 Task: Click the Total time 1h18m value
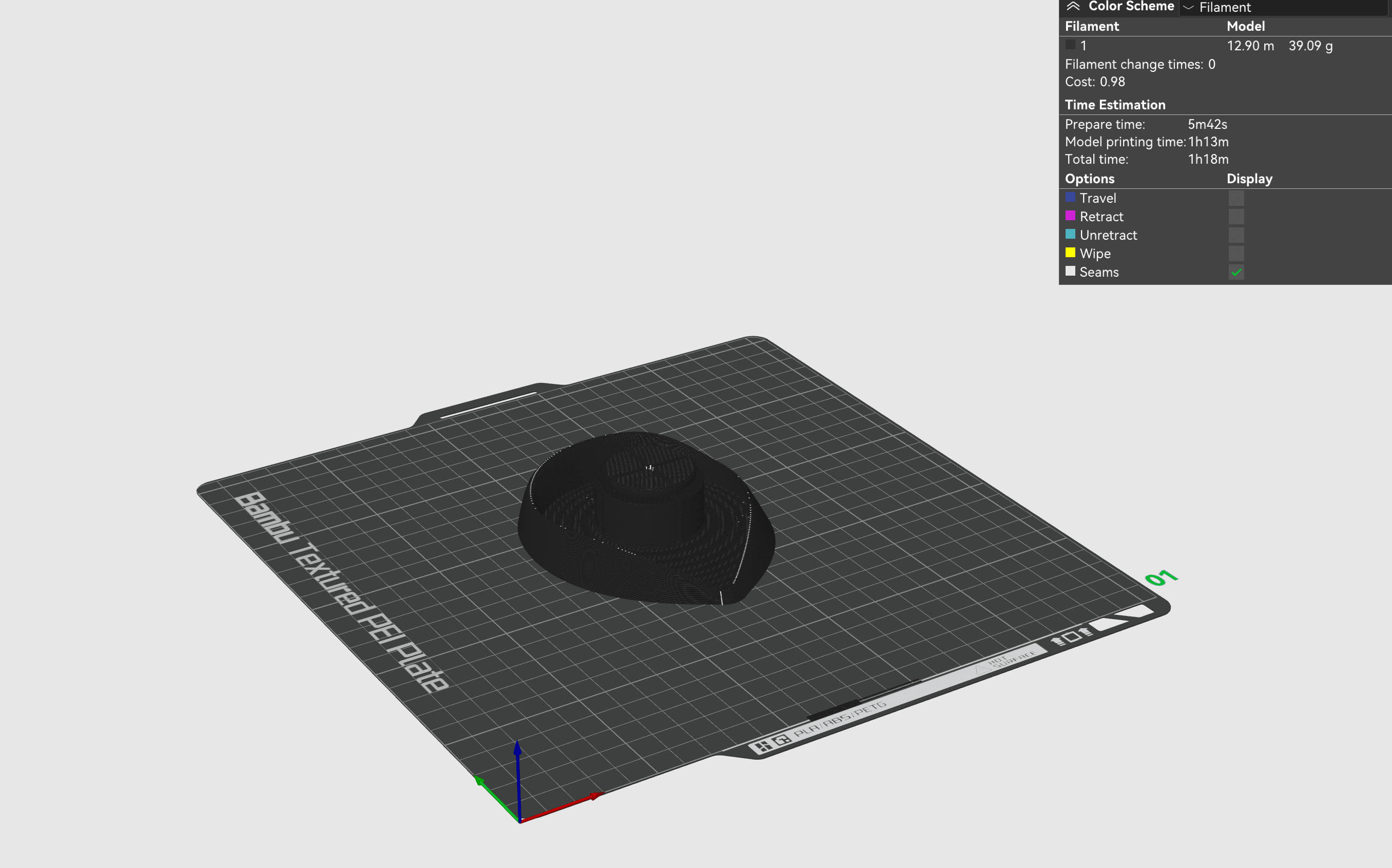coord(1208,159)
